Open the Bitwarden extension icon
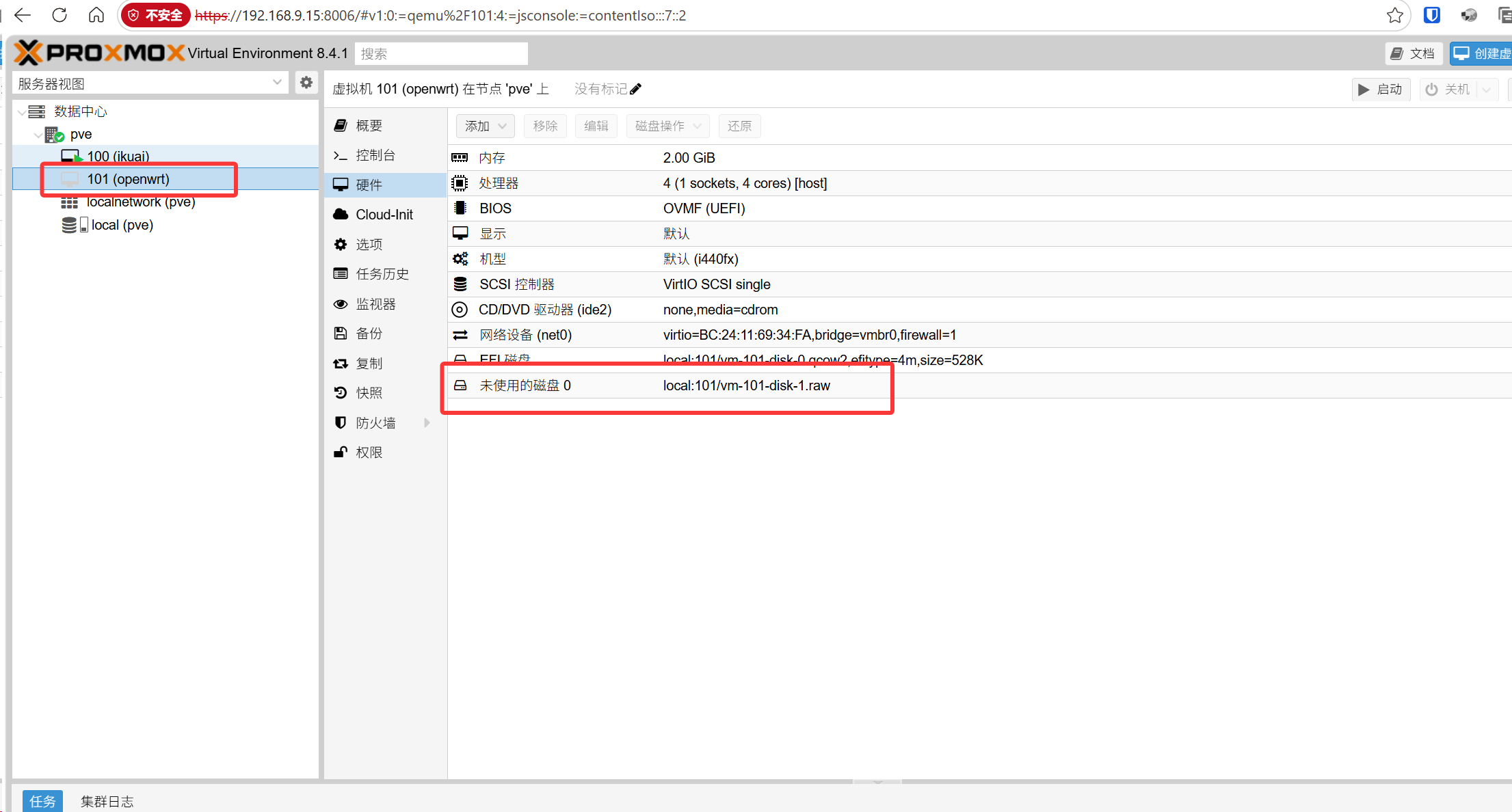 [1431, 15]
